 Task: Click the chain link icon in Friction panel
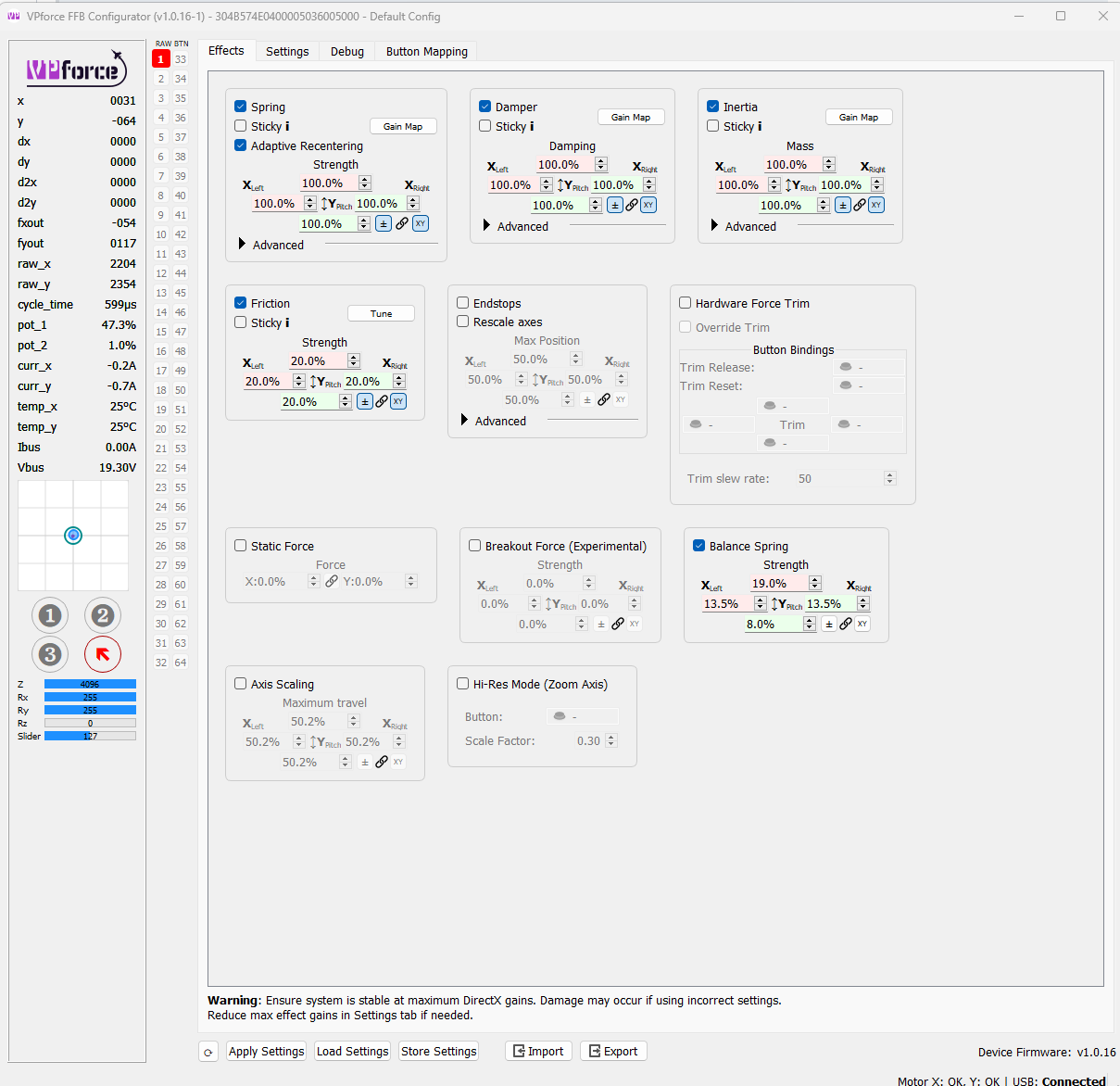(382, 402)
